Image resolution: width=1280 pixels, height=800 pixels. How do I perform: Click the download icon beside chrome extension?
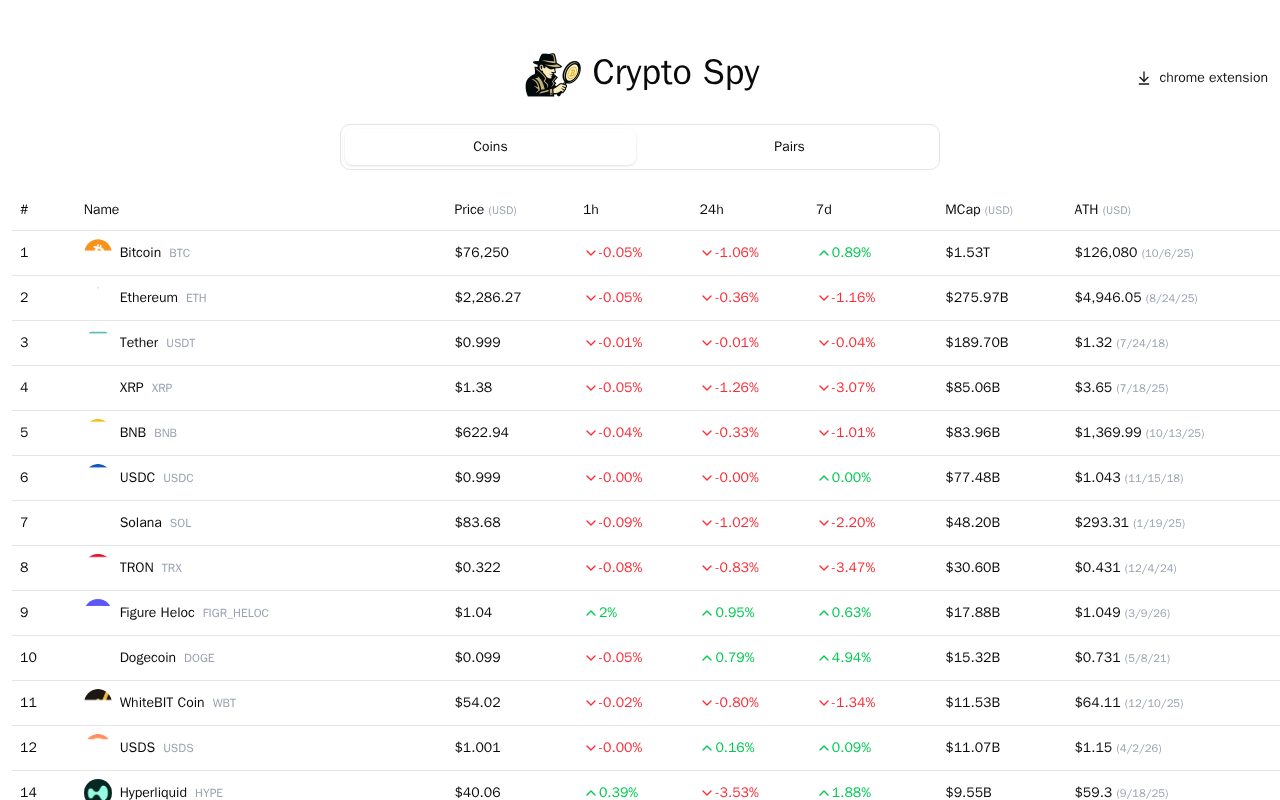(x=1144, y=78)
